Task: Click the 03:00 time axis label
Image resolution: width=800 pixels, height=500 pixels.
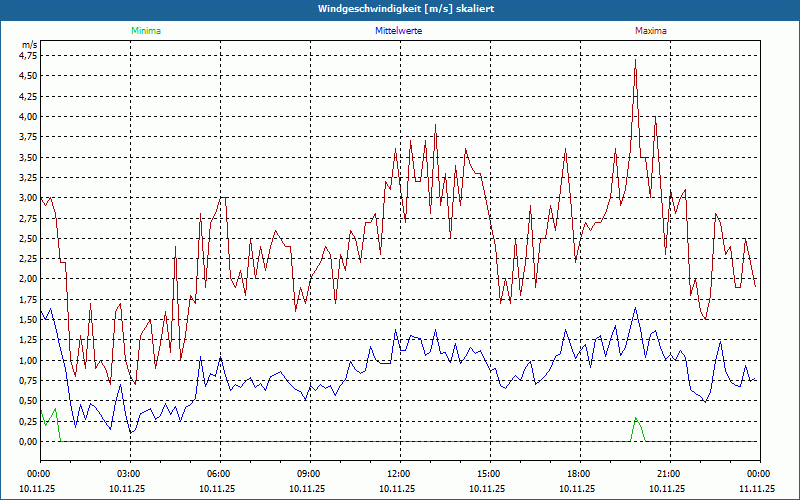Action: click(x=128, y=474)
